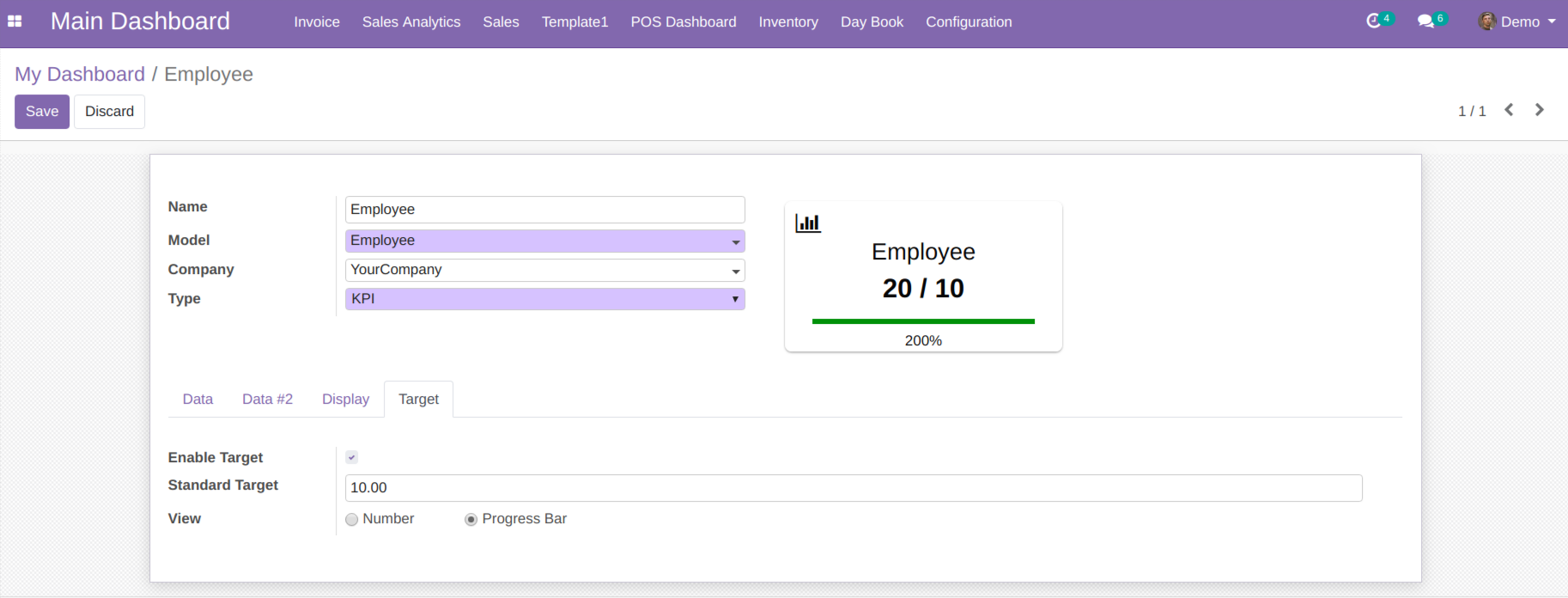Go to the previous record arrow

[x=1509, y=110]
